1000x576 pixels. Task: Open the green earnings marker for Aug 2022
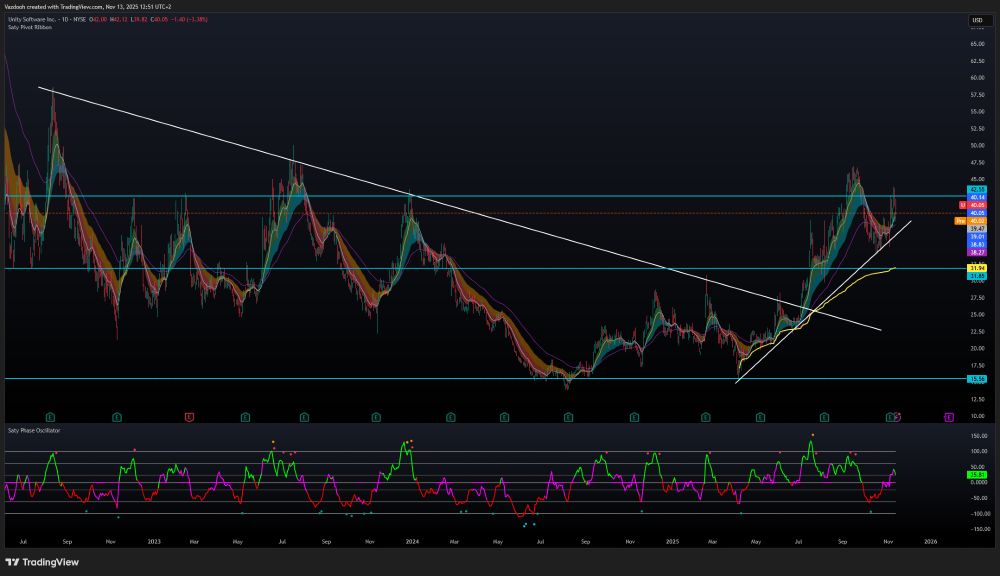click(x=50, y=417)
